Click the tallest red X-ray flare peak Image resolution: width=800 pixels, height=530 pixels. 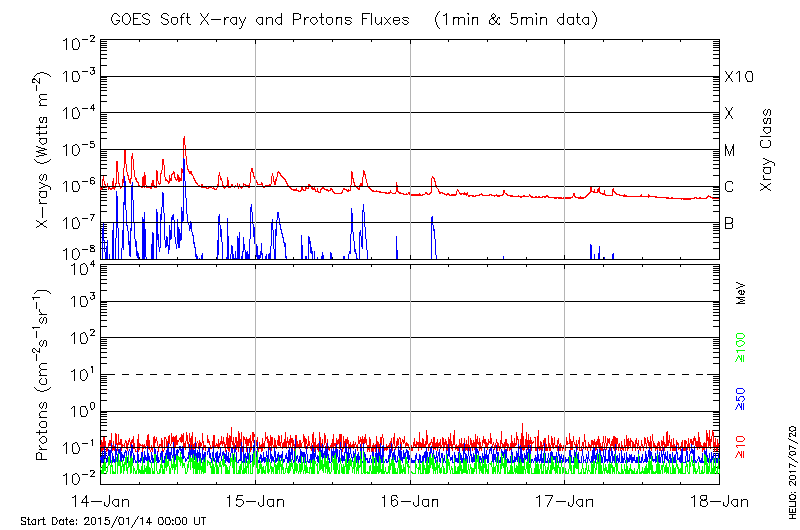click(x=184, y=138)
